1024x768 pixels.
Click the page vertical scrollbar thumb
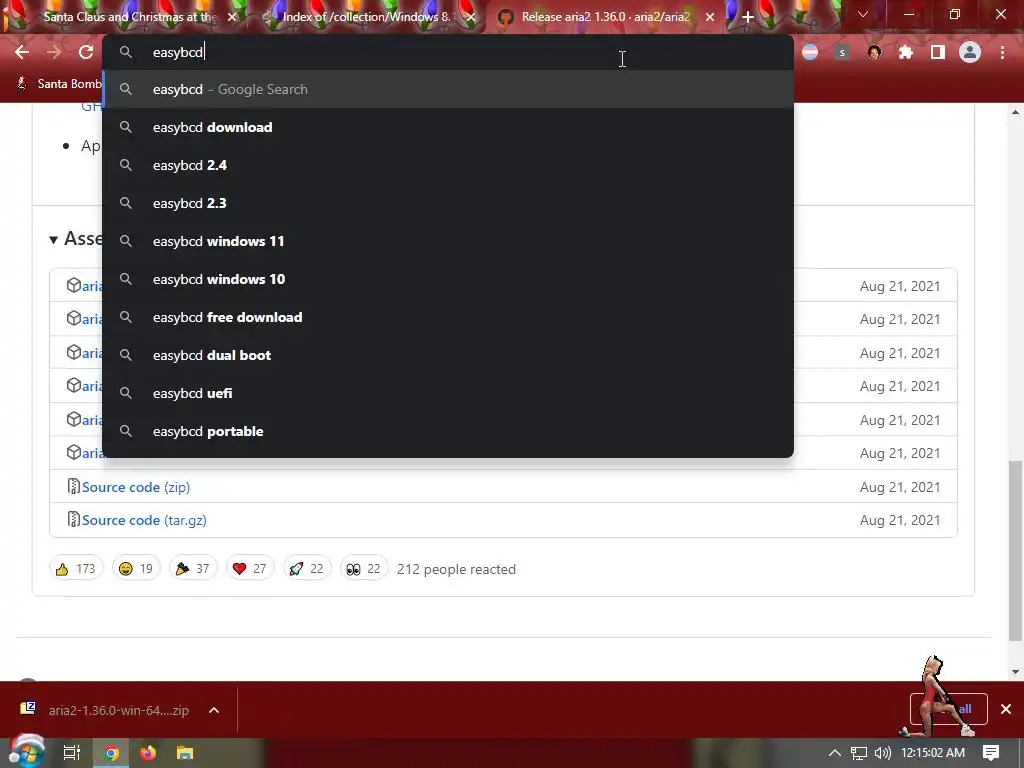(1015, 551)
